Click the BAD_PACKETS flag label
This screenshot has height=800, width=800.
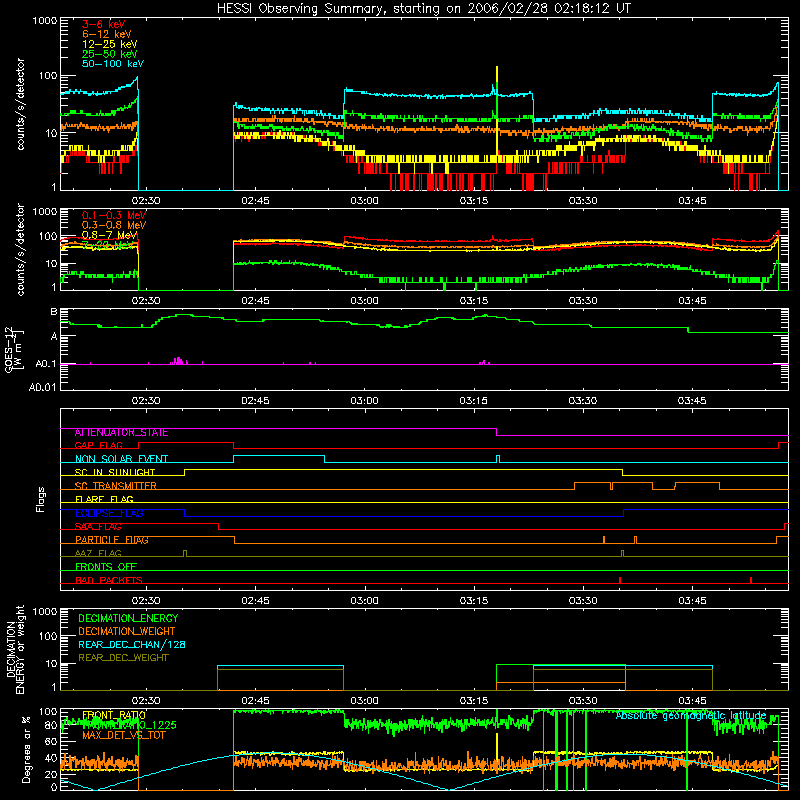109,580
